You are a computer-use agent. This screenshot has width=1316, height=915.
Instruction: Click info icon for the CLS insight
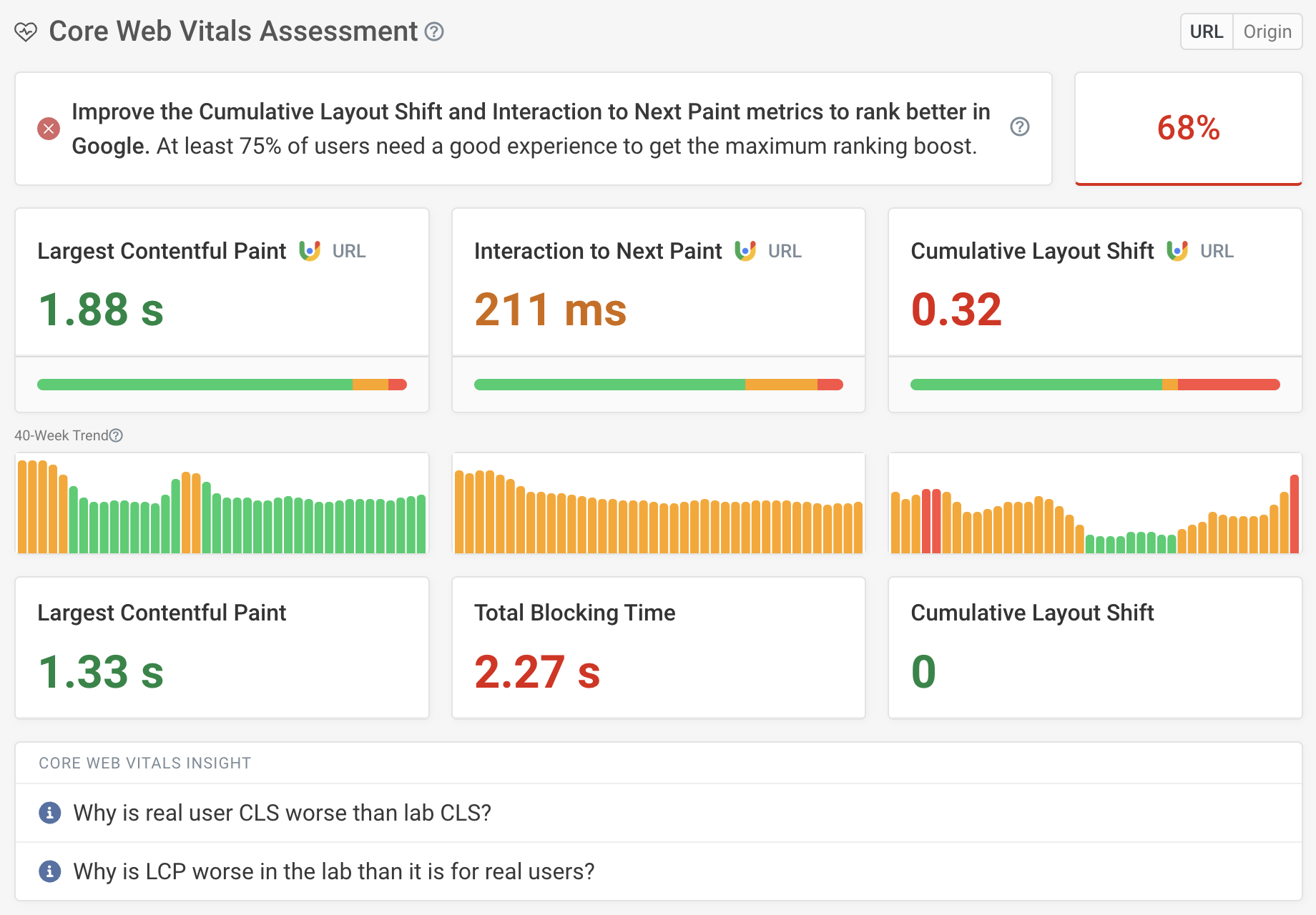[x=49, y=813]
